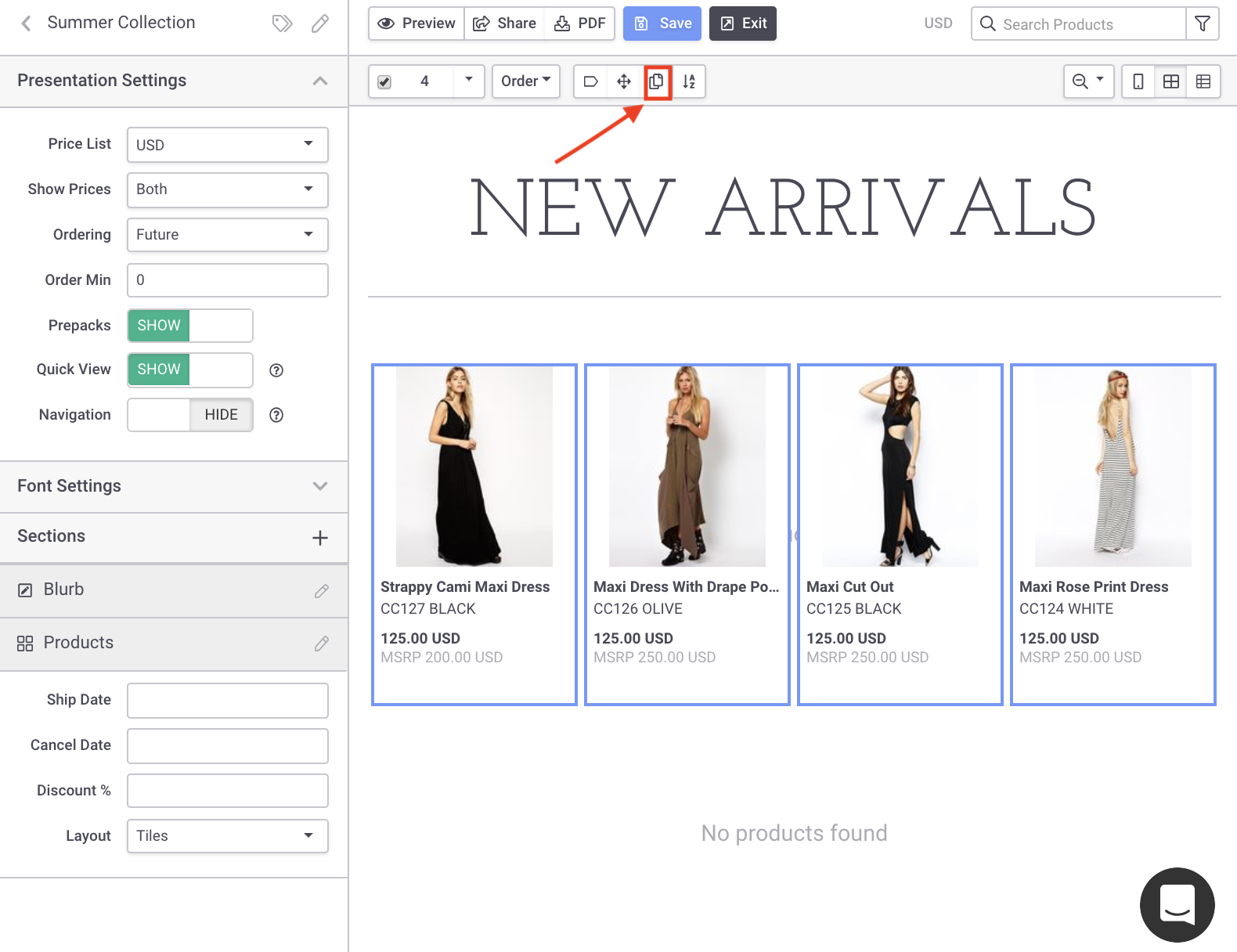Select the Products section
Screen dimensions: 1237x952
[x=174, y=644]
